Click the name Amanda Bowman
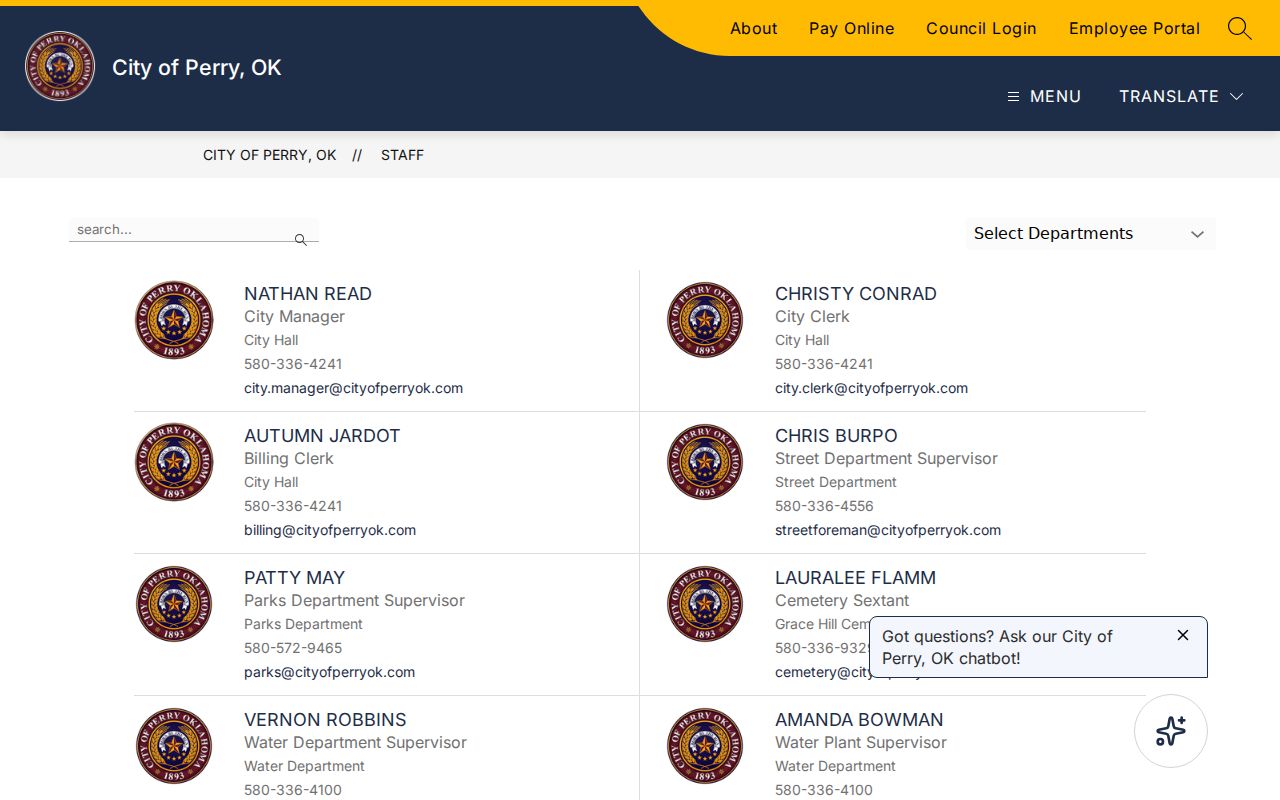Image resolution: width=1280 pixels, height=800 pixels. click(859, 719)
